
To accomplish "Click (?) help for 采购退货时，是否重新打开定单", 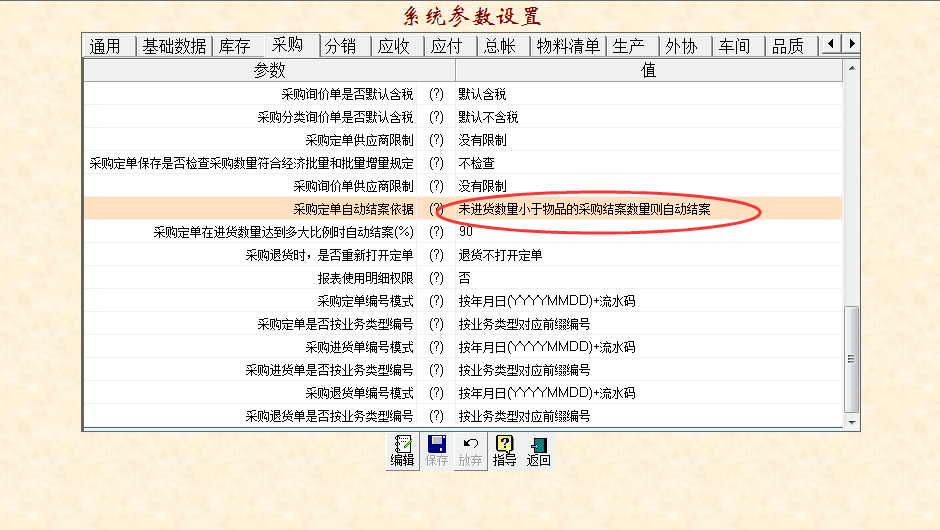I will click(x=436, y=255).
